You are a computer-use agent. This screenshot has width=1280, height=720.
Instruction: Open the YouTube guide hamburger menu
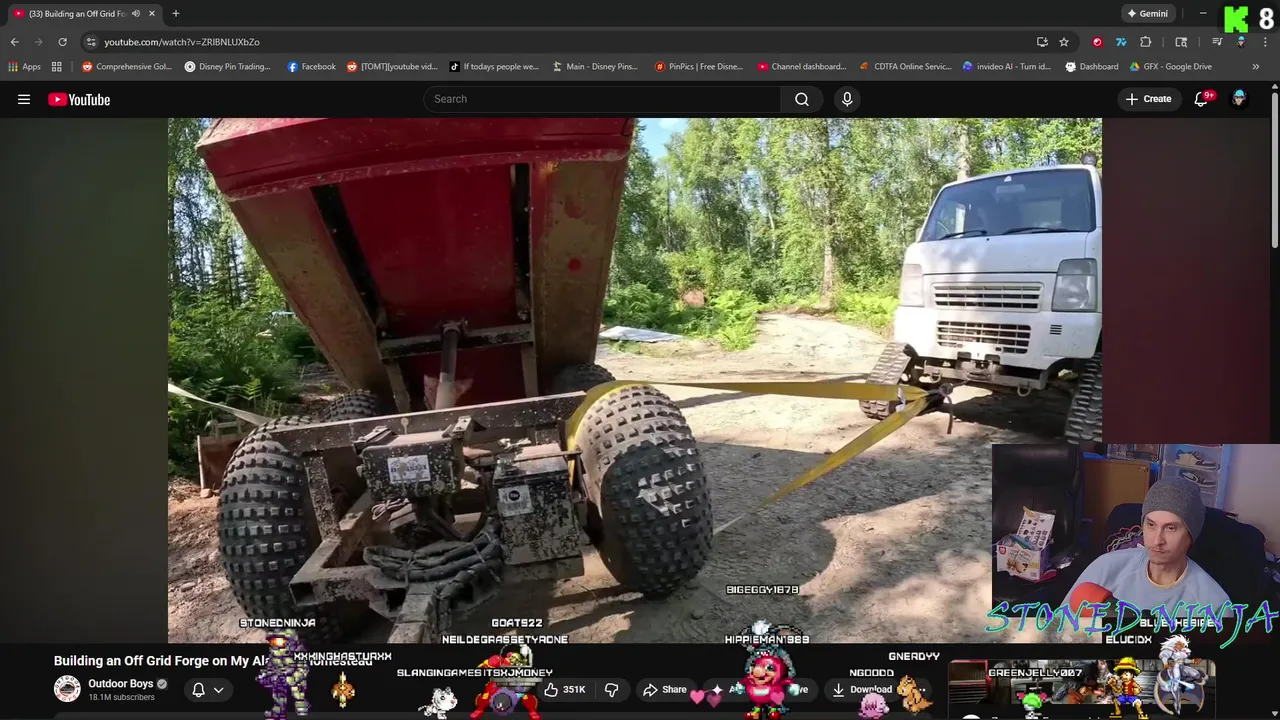tap(24, 99)
